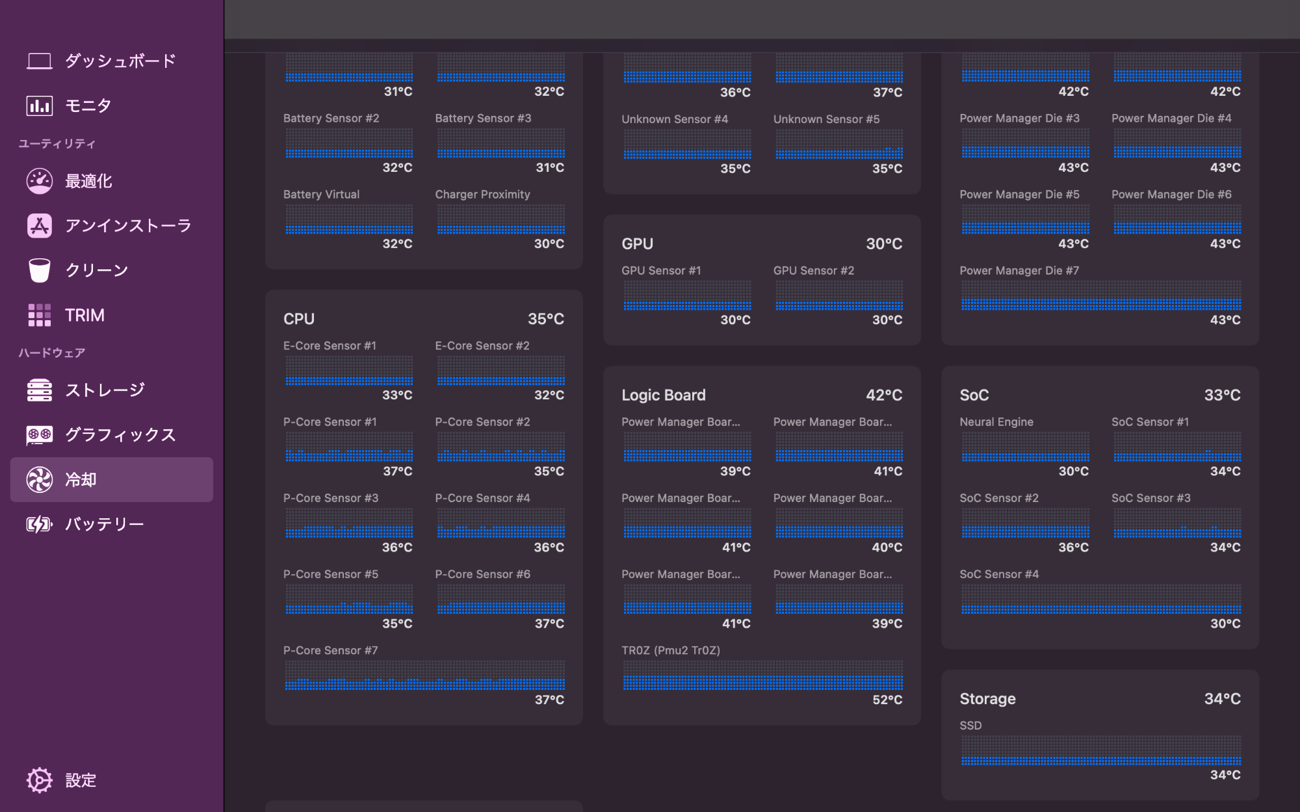Switch to the バッテリー sidebar label

[105, 524]
